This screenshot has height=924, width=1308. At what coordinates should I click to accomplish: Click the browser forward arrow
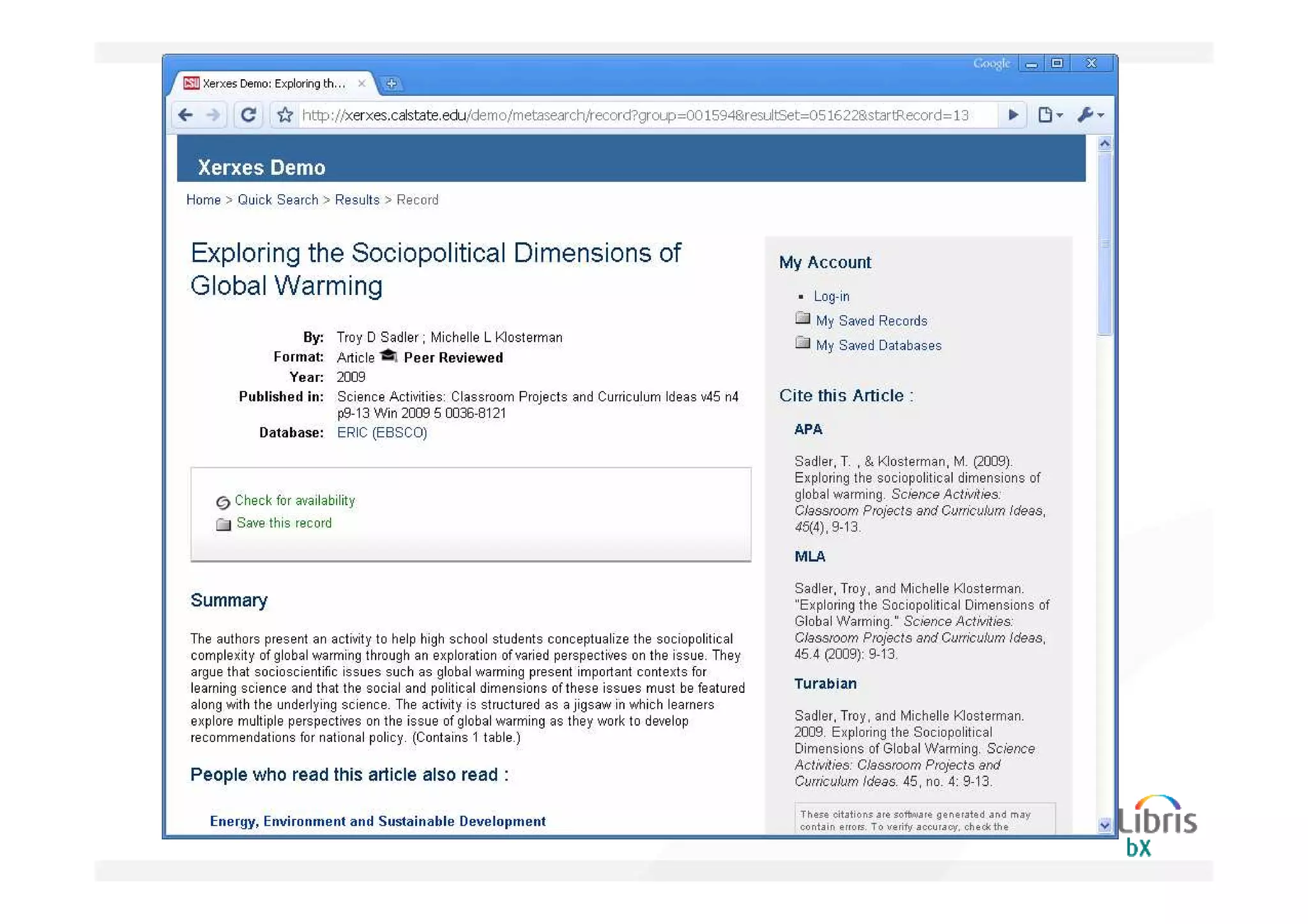pyautogui.click(x=213, y=115)
